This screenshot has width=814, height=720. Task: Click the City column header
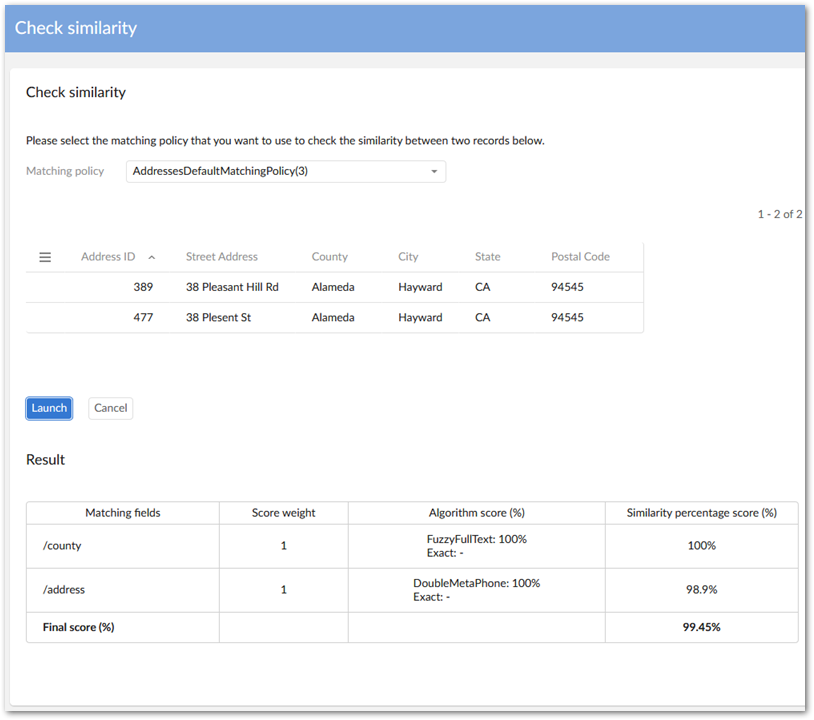(408, 257)
